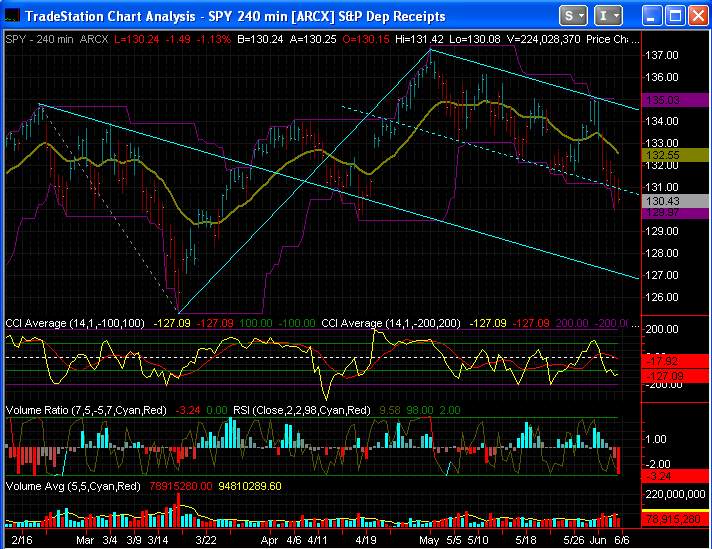
Task: Click the green '100.00' CCI overbought value
Action: tap(256, 323)
